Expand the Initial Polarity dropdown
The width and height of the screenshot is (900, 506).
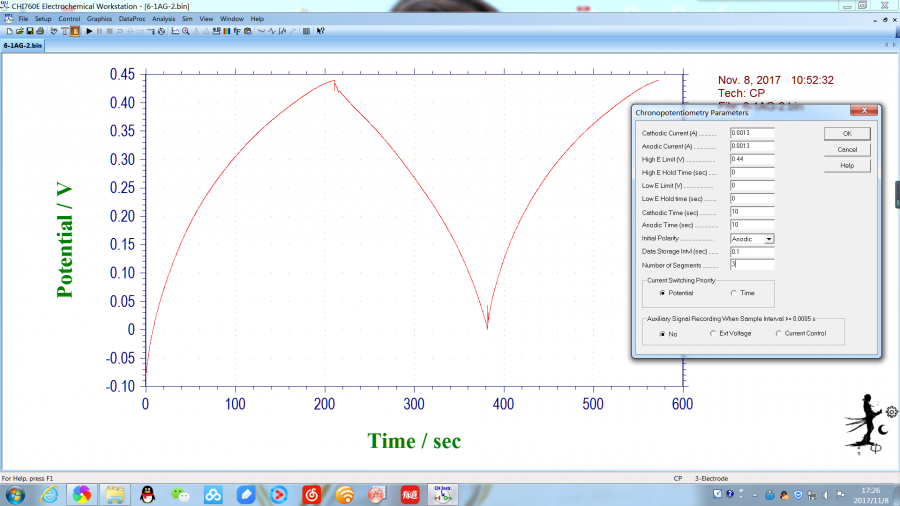[x=769, y=239]
